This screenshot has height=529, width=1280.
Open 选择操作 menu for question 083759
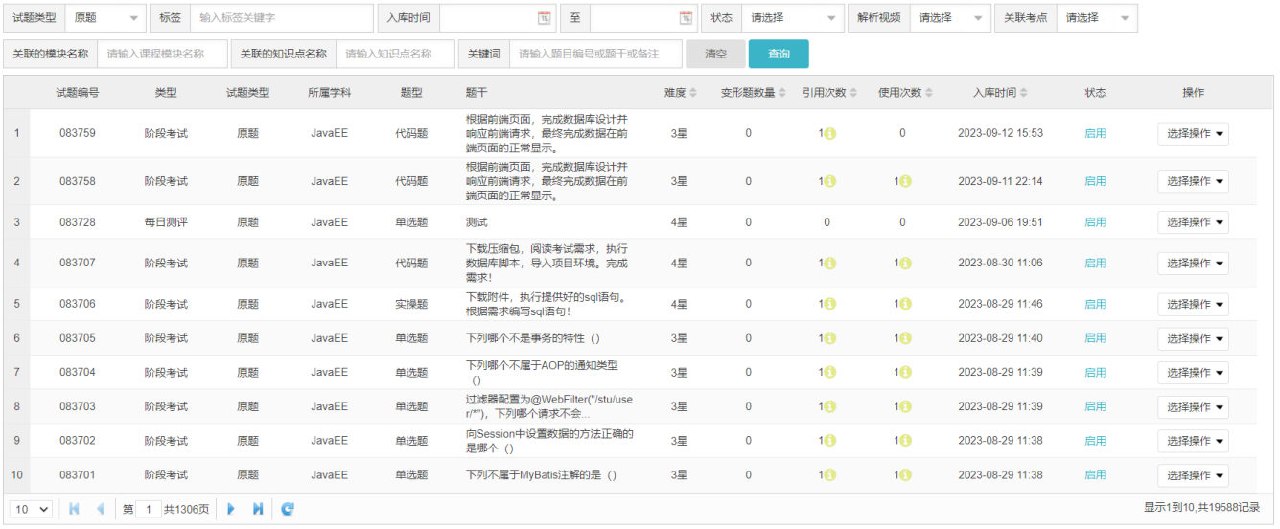[1193, 134]
